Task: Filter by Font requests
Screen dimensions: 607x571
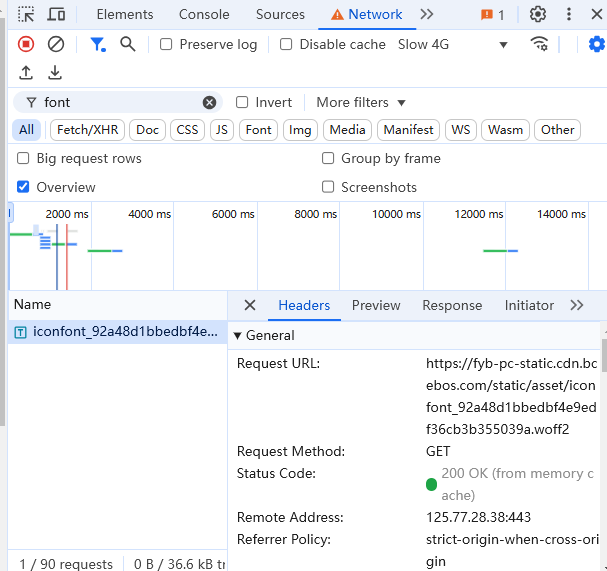Action: (x=259, y=130)
